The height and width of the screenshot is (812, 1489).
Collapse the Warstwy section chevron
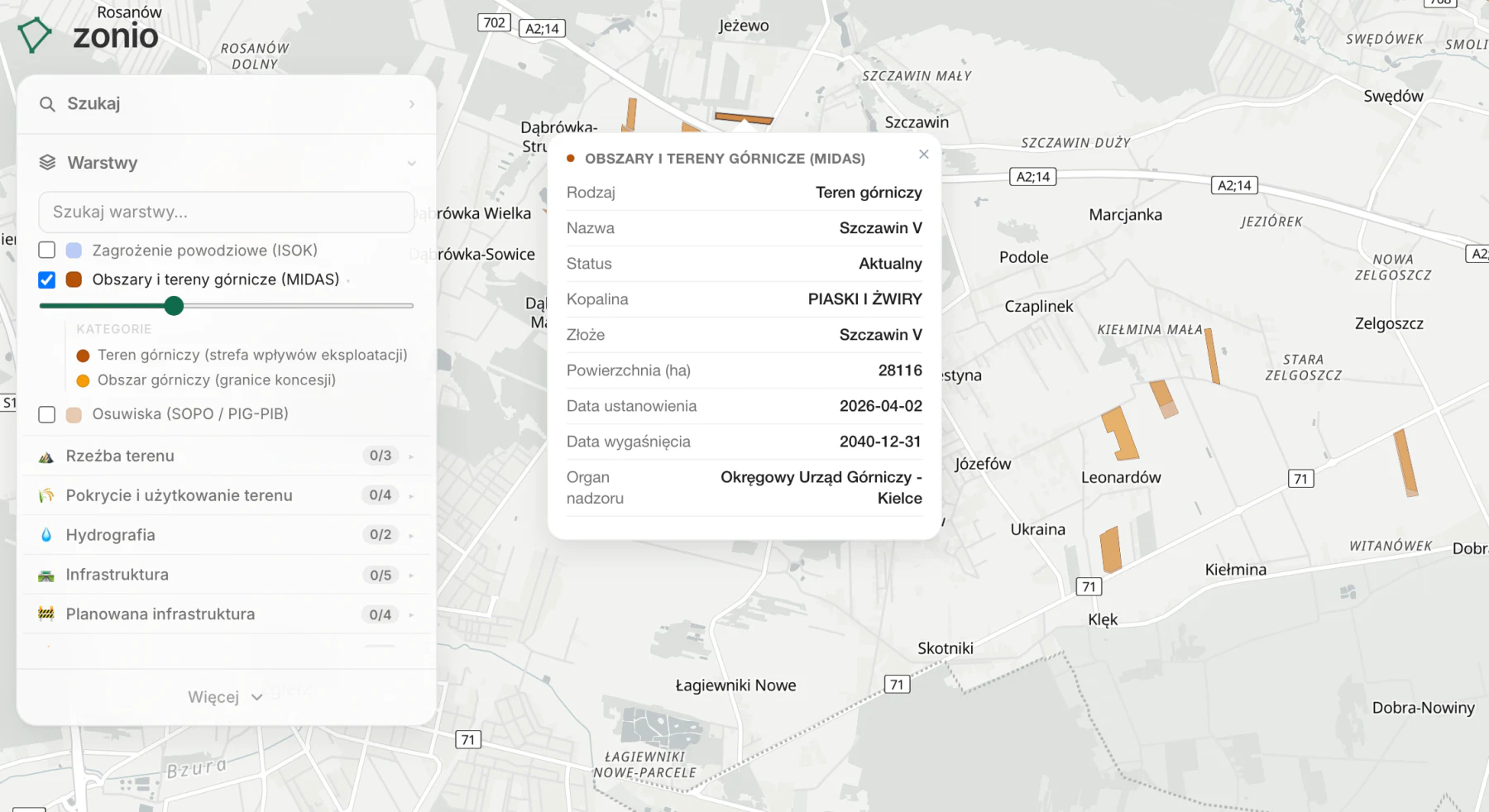pos(411,163)
